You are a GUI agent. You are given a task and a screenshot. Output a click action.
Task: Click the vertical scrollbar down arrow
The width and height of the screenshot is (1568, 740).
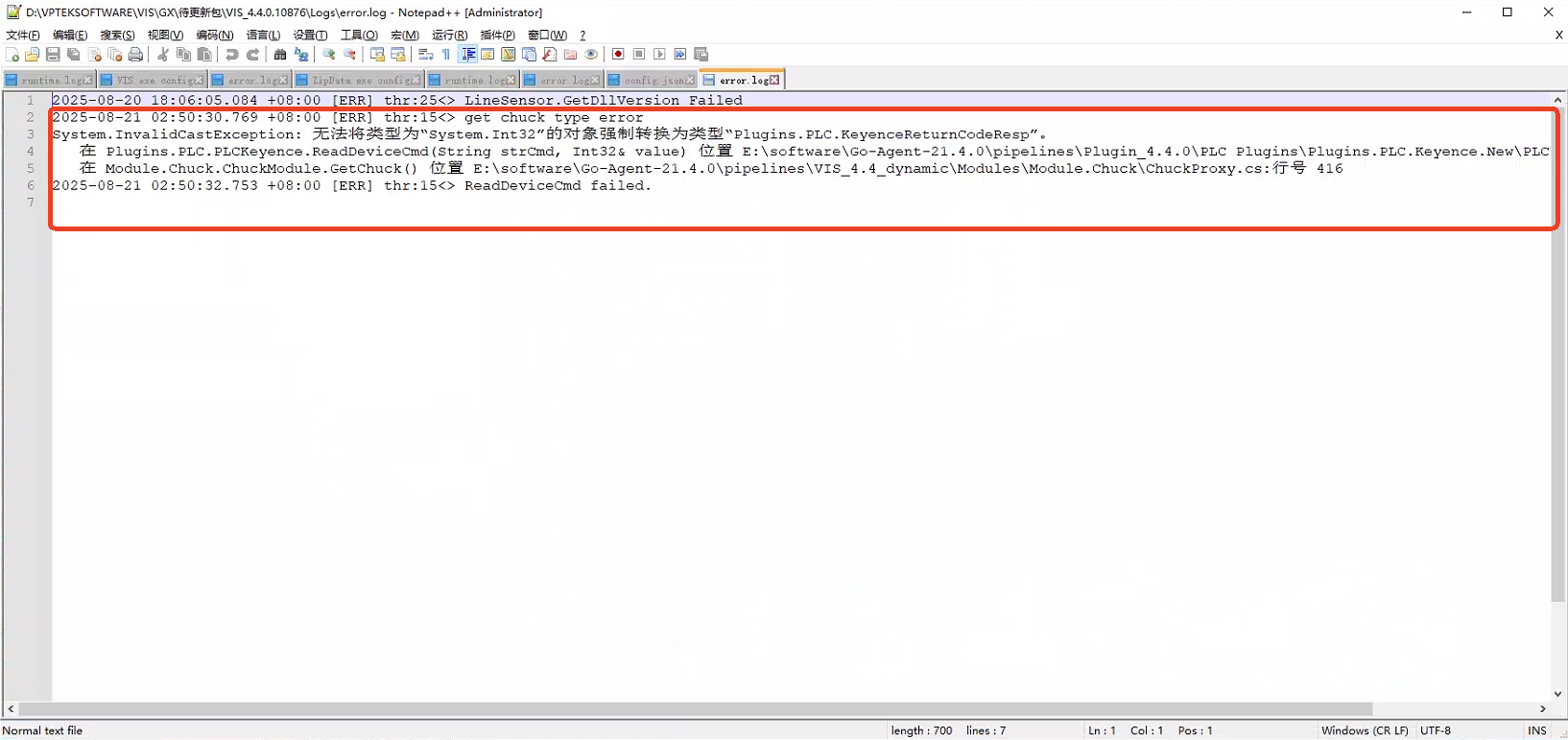(x=1557, y=694)
